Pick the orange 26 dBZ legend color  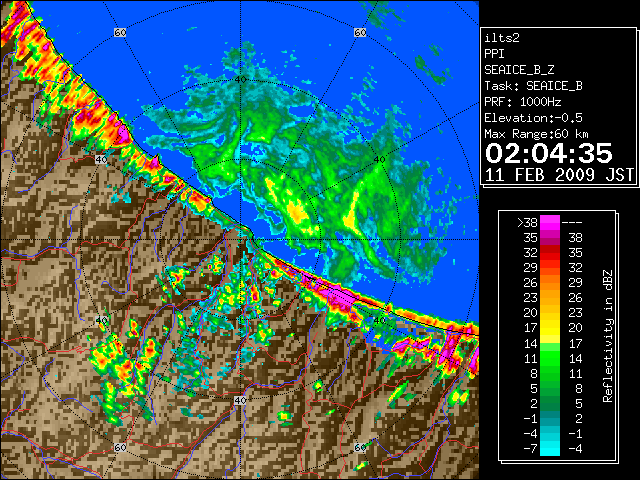coord(550,283)
